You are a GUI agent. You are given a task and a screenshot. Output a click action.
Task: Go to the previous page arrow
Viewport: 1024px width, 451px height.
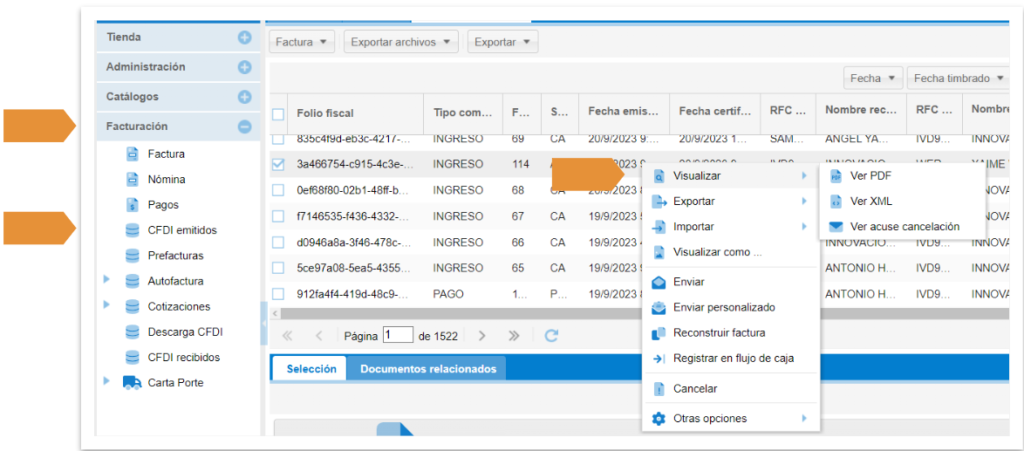point(319,336)
